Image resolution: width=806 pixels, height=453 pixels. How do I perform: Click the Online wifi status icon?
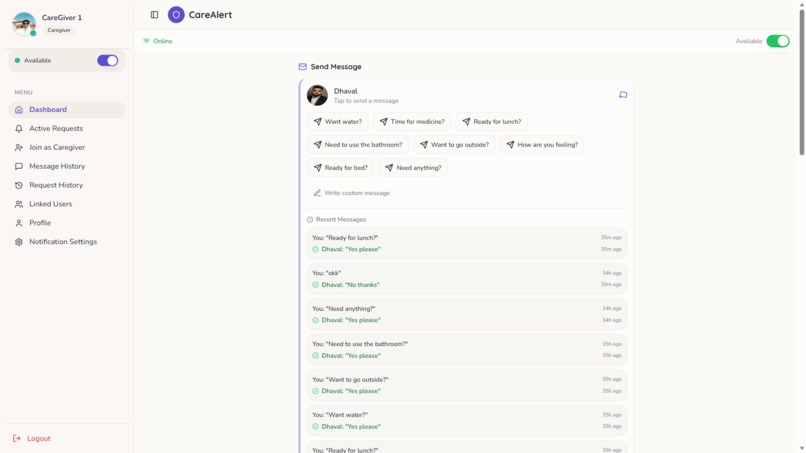pyautogui.click(x=146, y=41)
